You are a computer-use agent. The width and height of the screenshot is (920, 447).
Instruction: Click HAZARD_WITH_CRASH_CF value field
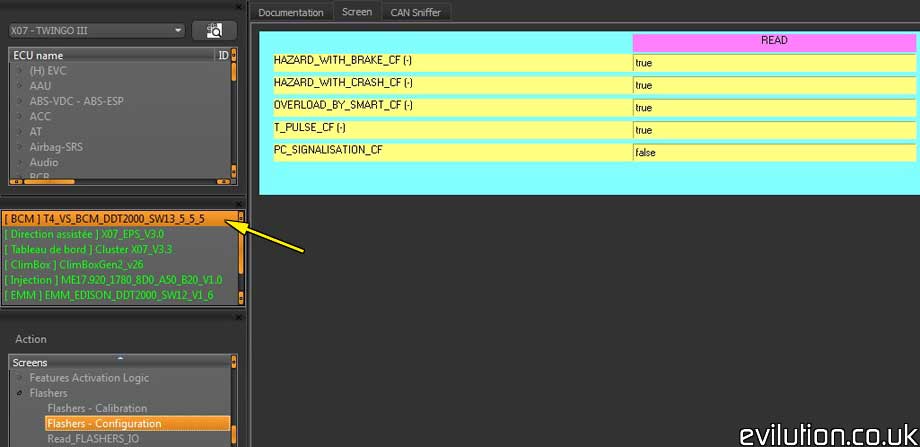[x=774, y=86]
